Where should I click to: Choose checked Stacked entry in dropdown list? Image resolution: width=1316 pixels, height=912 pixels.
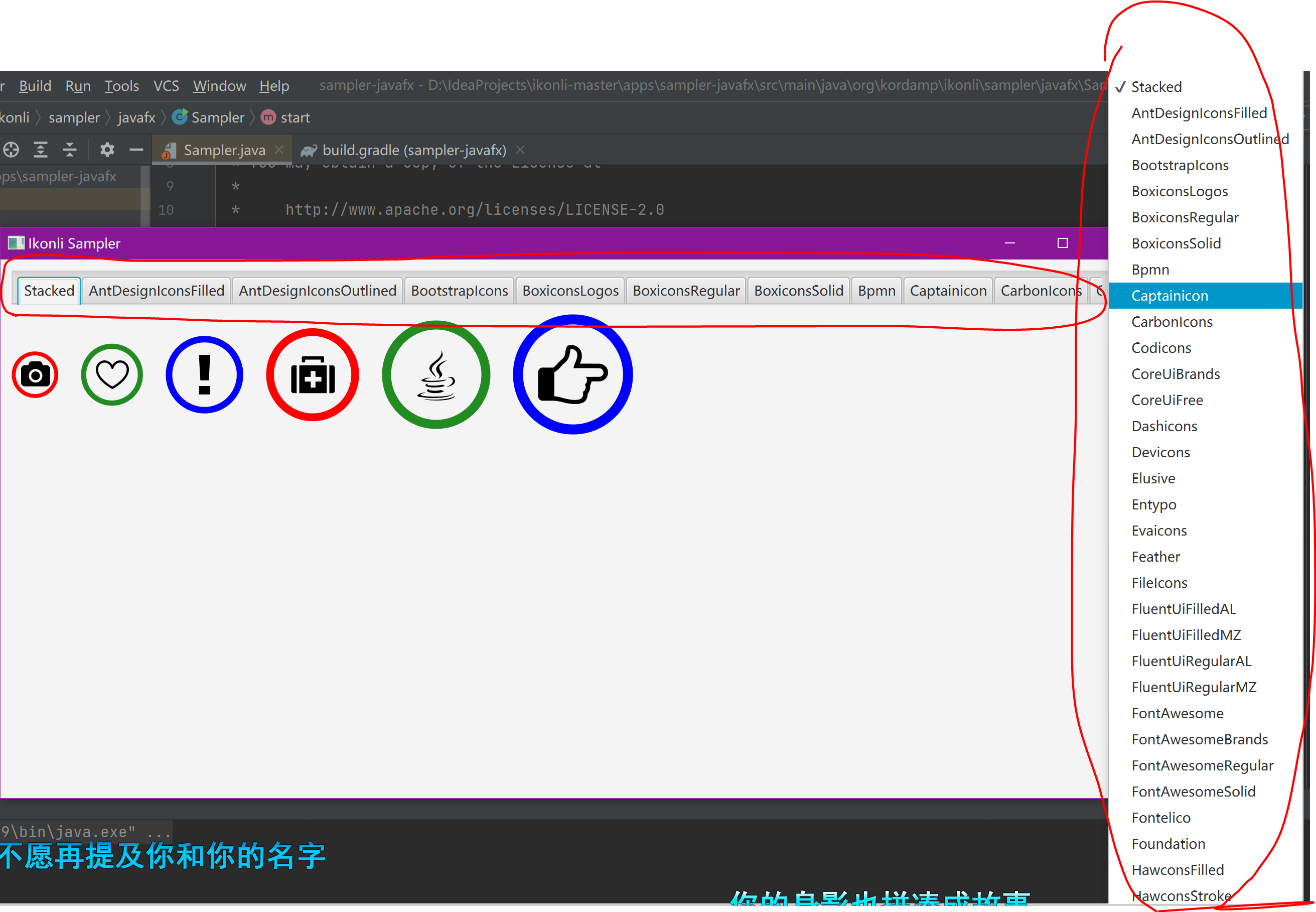click(1205, 87)
